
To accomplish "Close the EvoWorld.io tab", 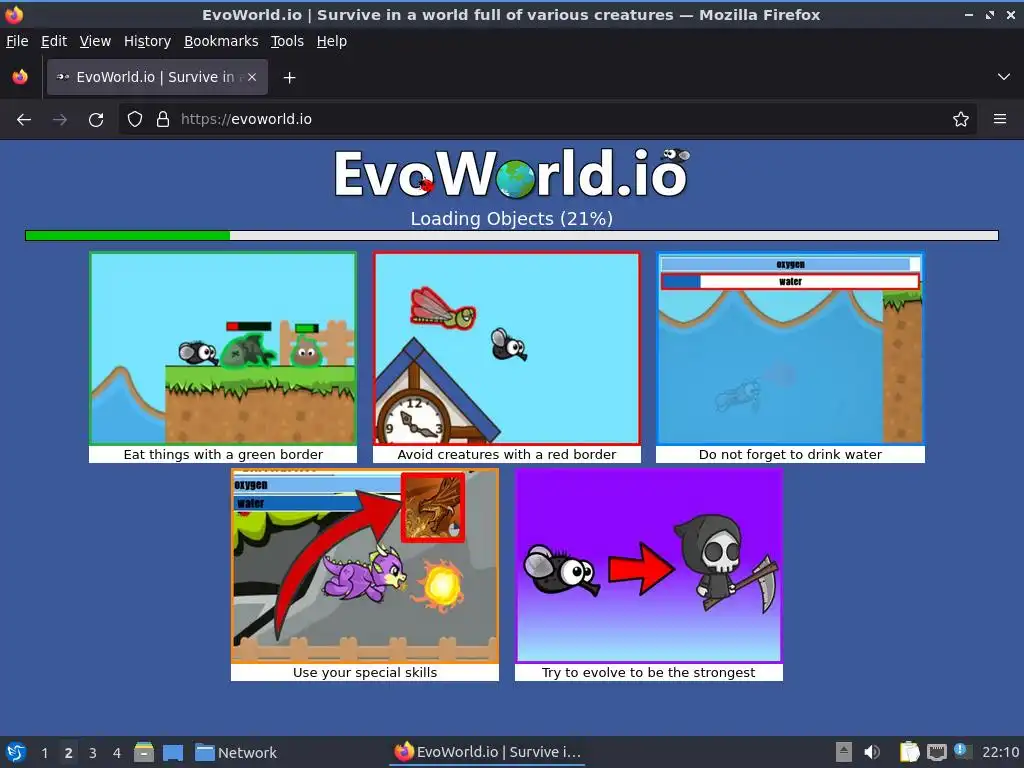I will point(252,77).
